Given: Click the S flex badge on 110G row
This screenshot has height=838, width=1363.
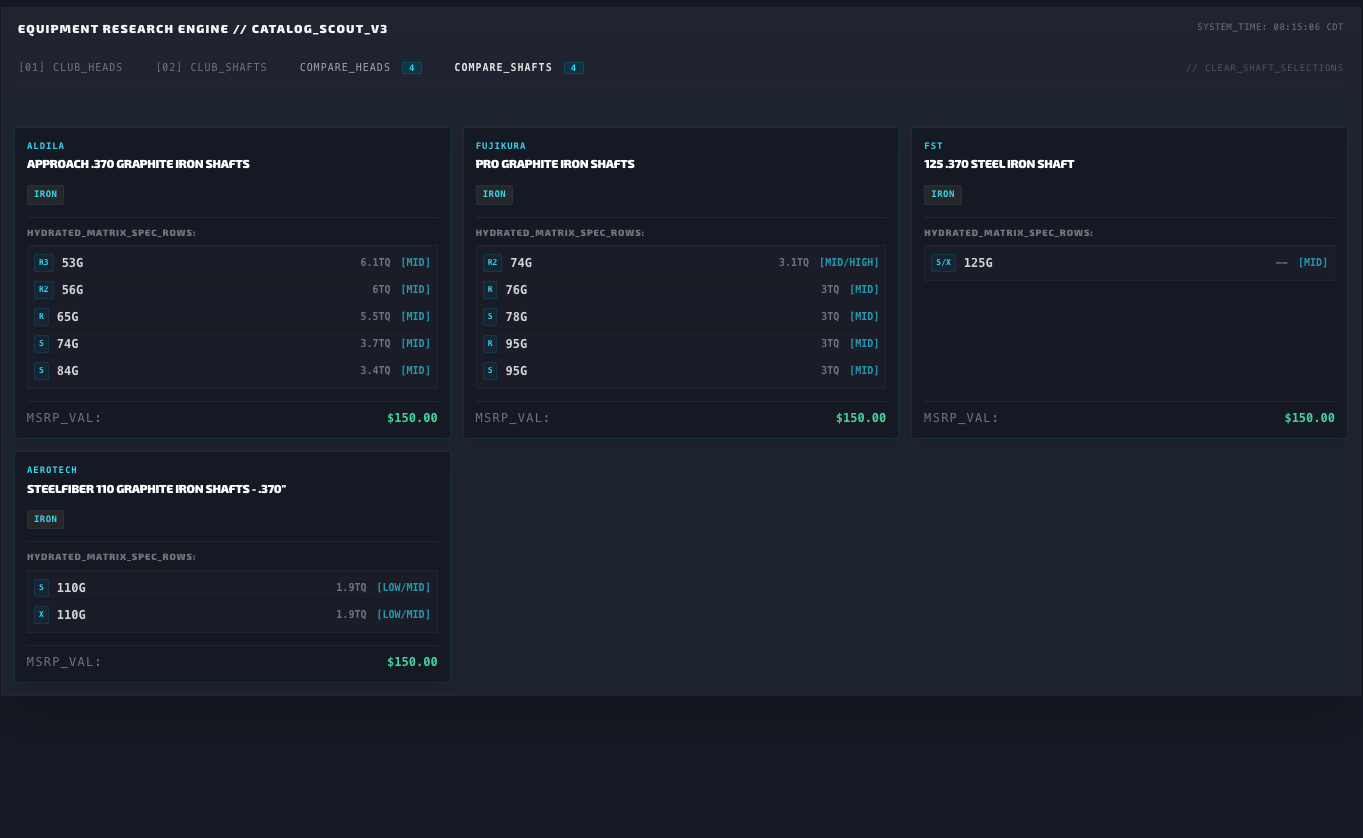Looking at the screenshot, I should [x=41, y=588].
